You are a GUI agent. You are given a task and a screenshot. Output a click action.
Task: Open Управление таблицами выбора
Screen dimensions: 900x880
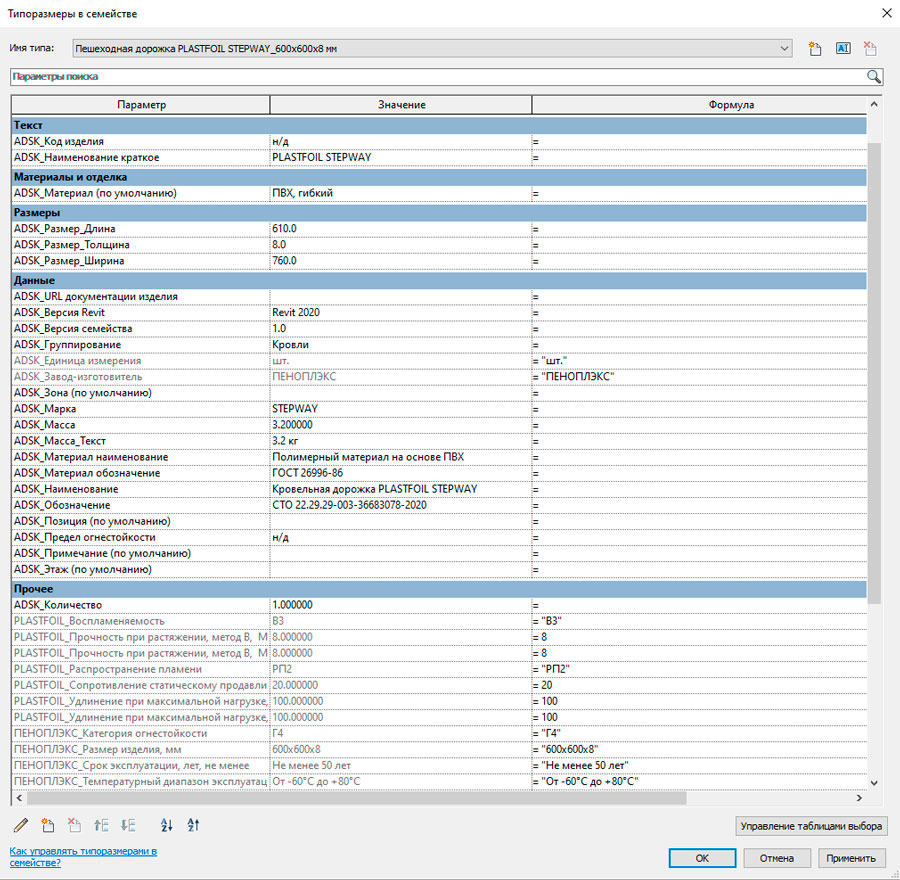pyautogui.click(x=811, y=826)
